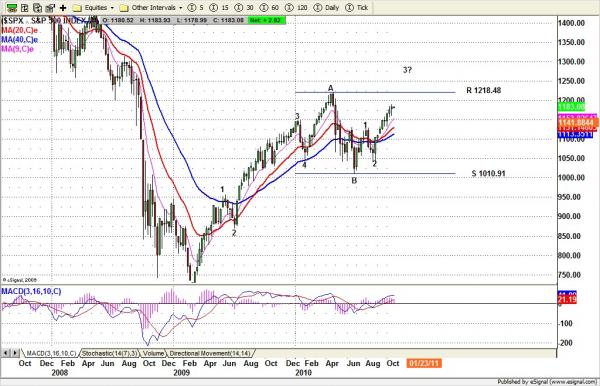Click the 1400.00 price axis label

[x=571, y=23]
